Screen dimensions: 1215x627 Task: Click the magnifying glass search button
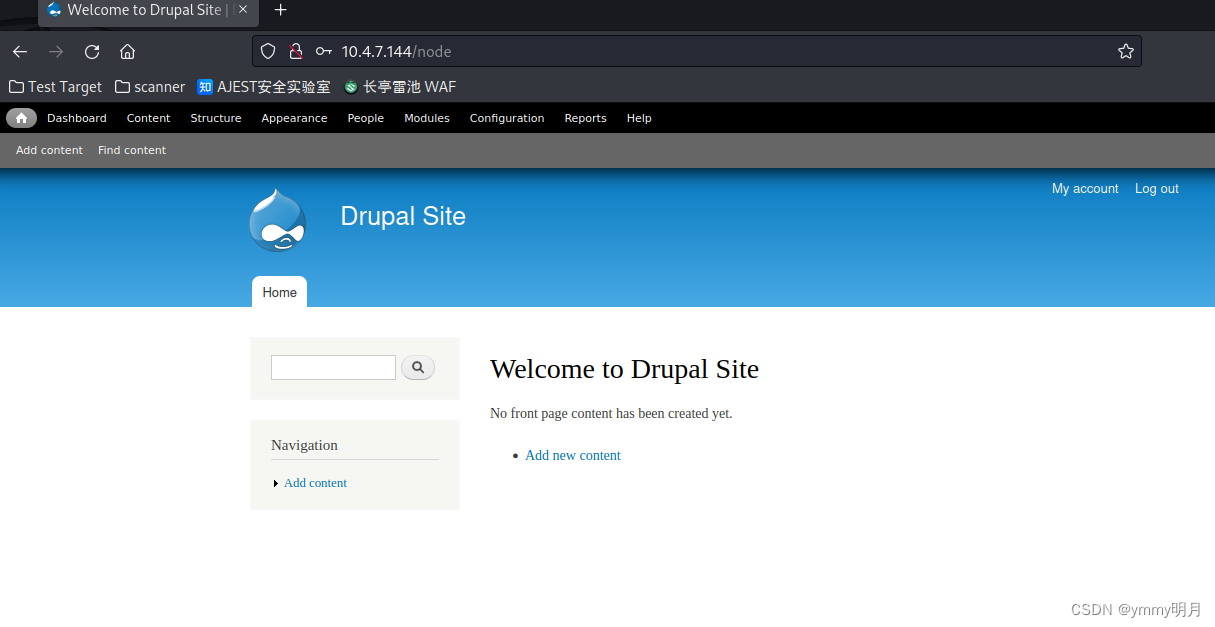click(x=418, y=368)
